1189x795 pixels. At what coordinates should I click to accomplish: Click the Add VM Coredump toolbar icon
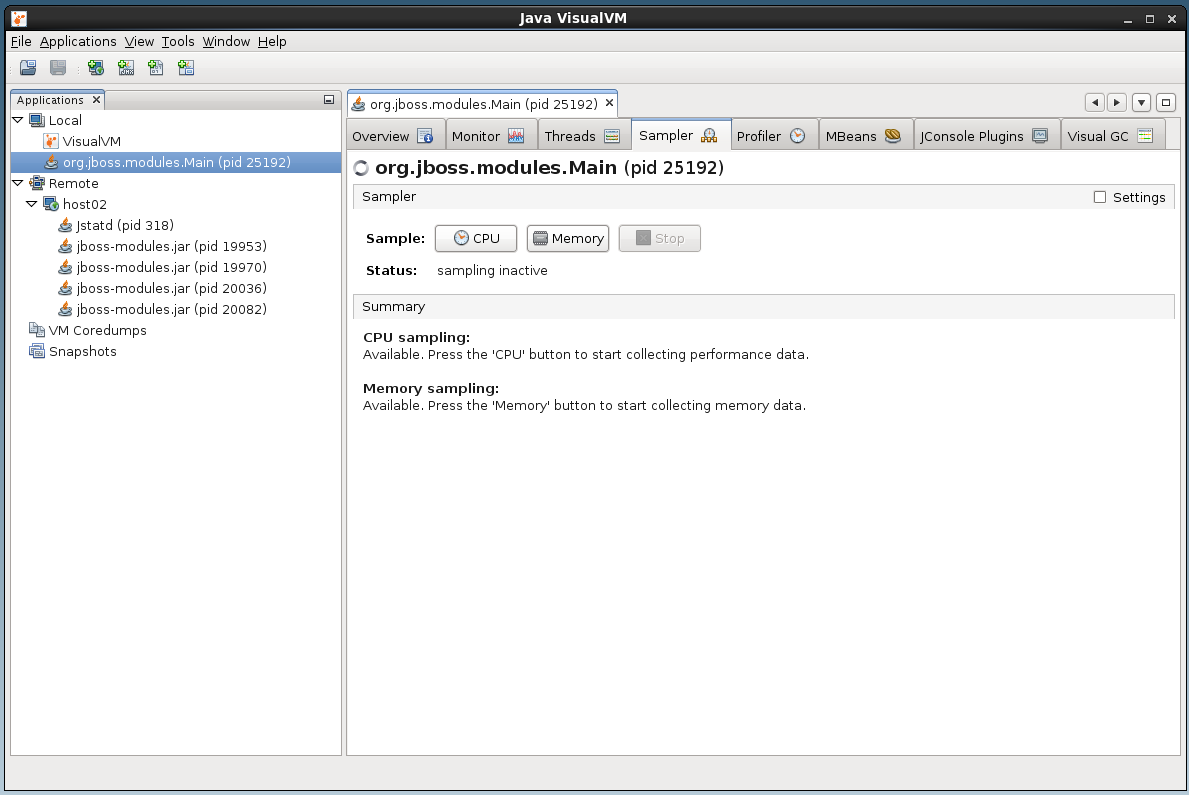click(x=155, y=68)
